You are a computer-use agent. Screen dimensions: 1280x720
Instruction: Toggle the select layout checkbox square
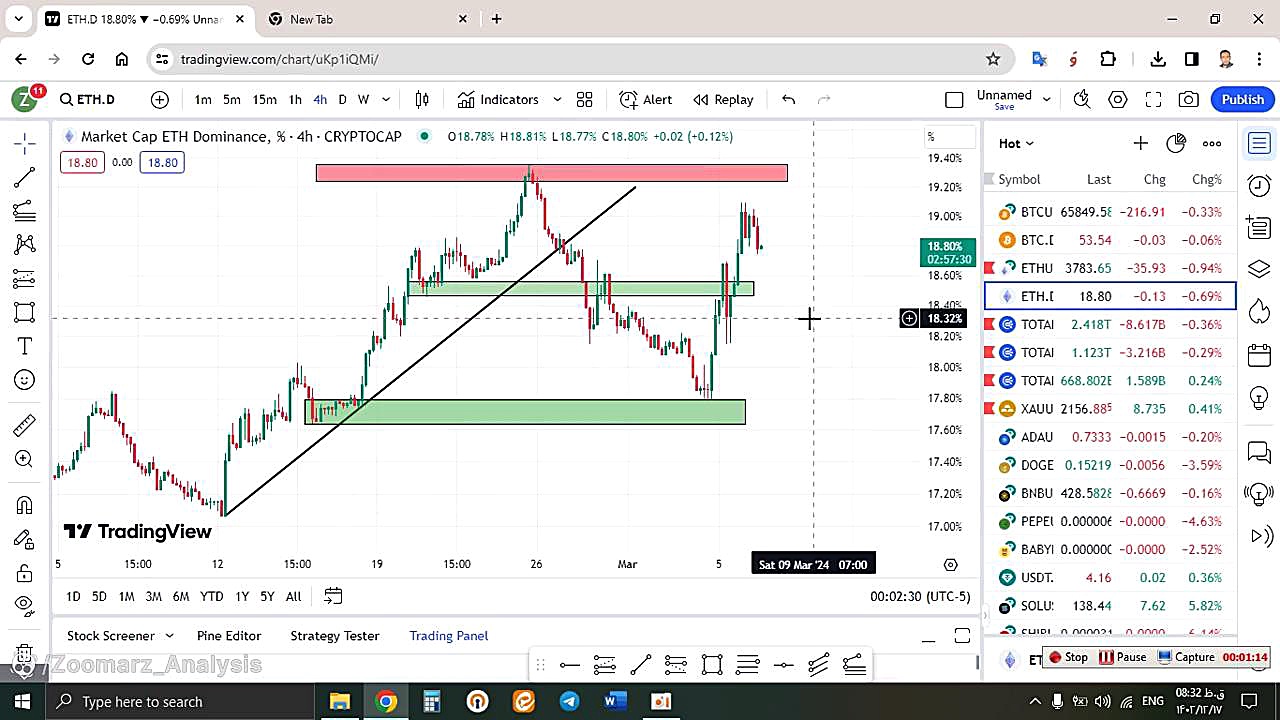click(x=954, y=99)
